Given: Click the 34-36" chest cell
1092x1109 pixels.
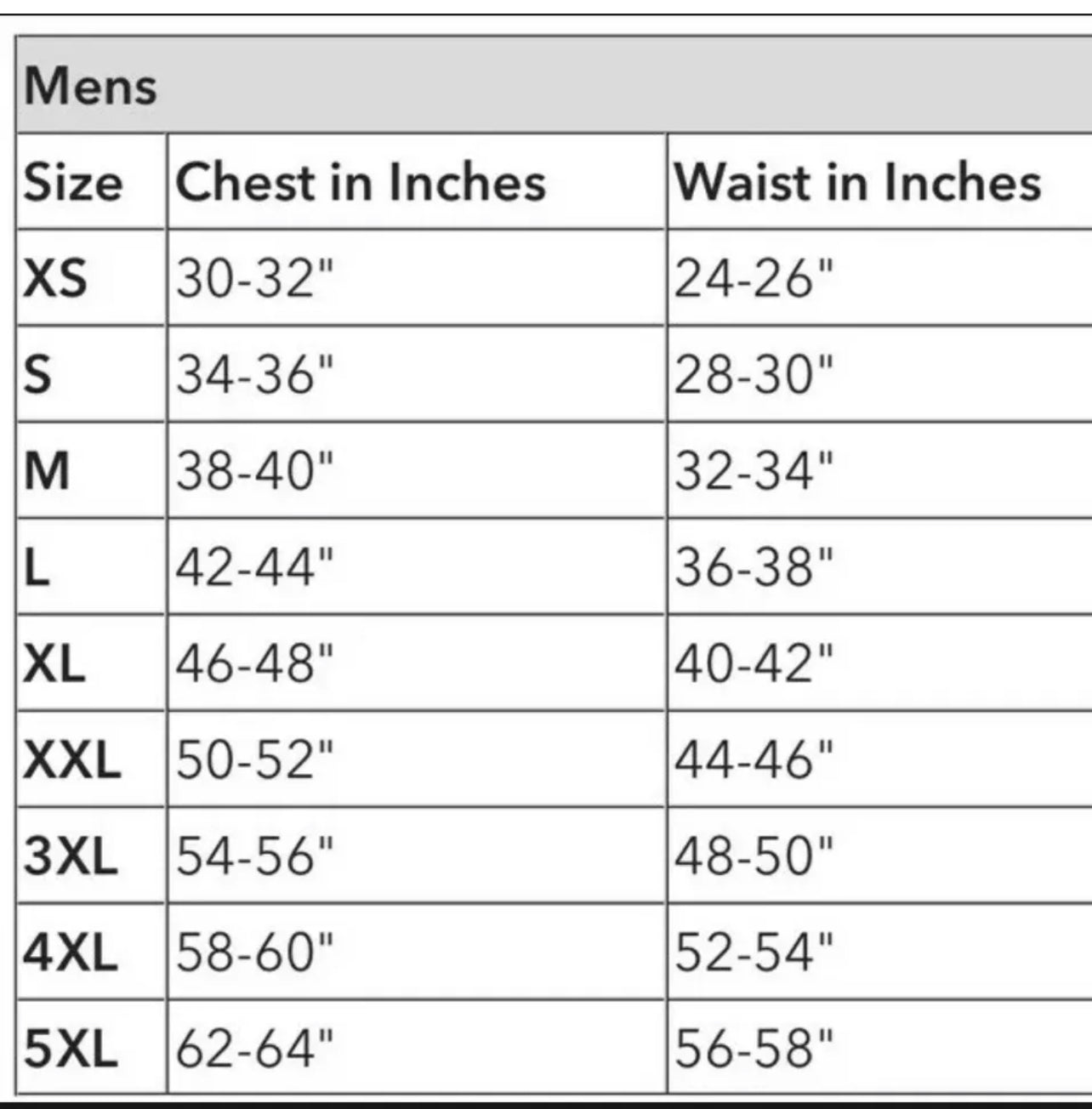Looking at the screenshot, I should [x=255, y=374].
